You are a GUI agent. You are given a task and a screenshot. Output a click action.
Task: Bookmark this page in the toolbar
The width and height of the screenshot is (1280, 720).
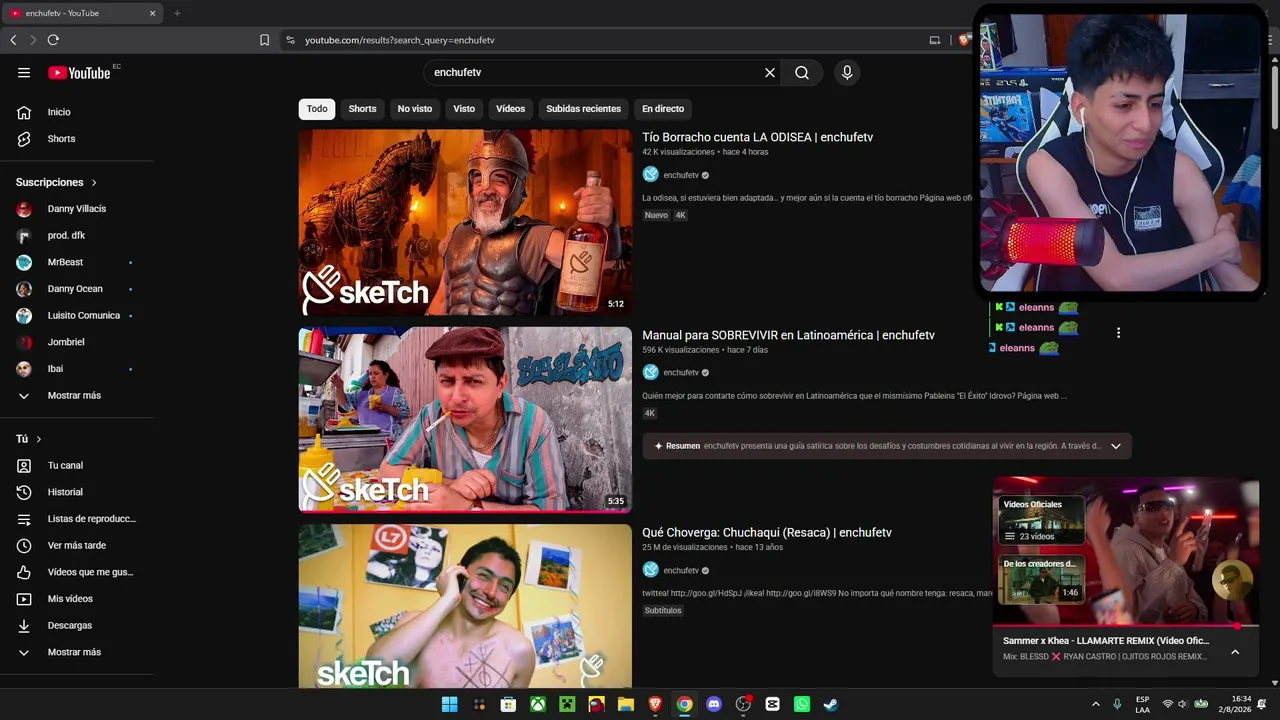(x=264, y=40)
